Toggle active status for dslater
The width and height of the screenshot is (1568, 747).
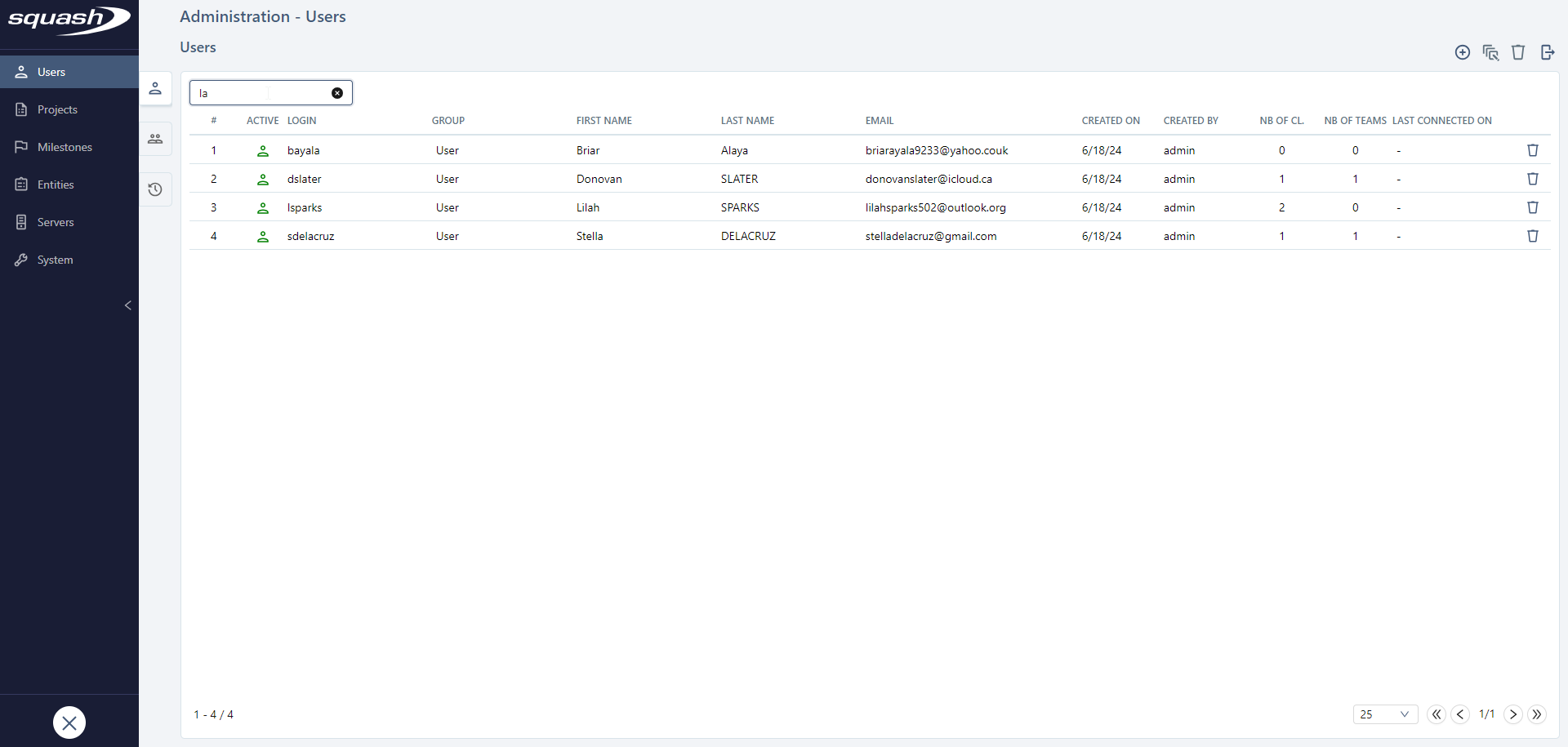[263, 179]
